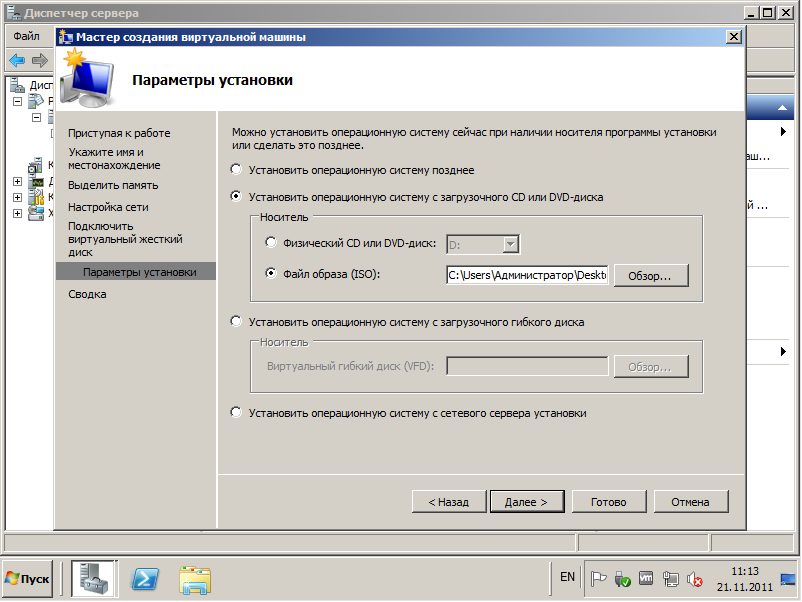
Task: Open the lower actions pane submenu arrow
Action: pos(784,351)
